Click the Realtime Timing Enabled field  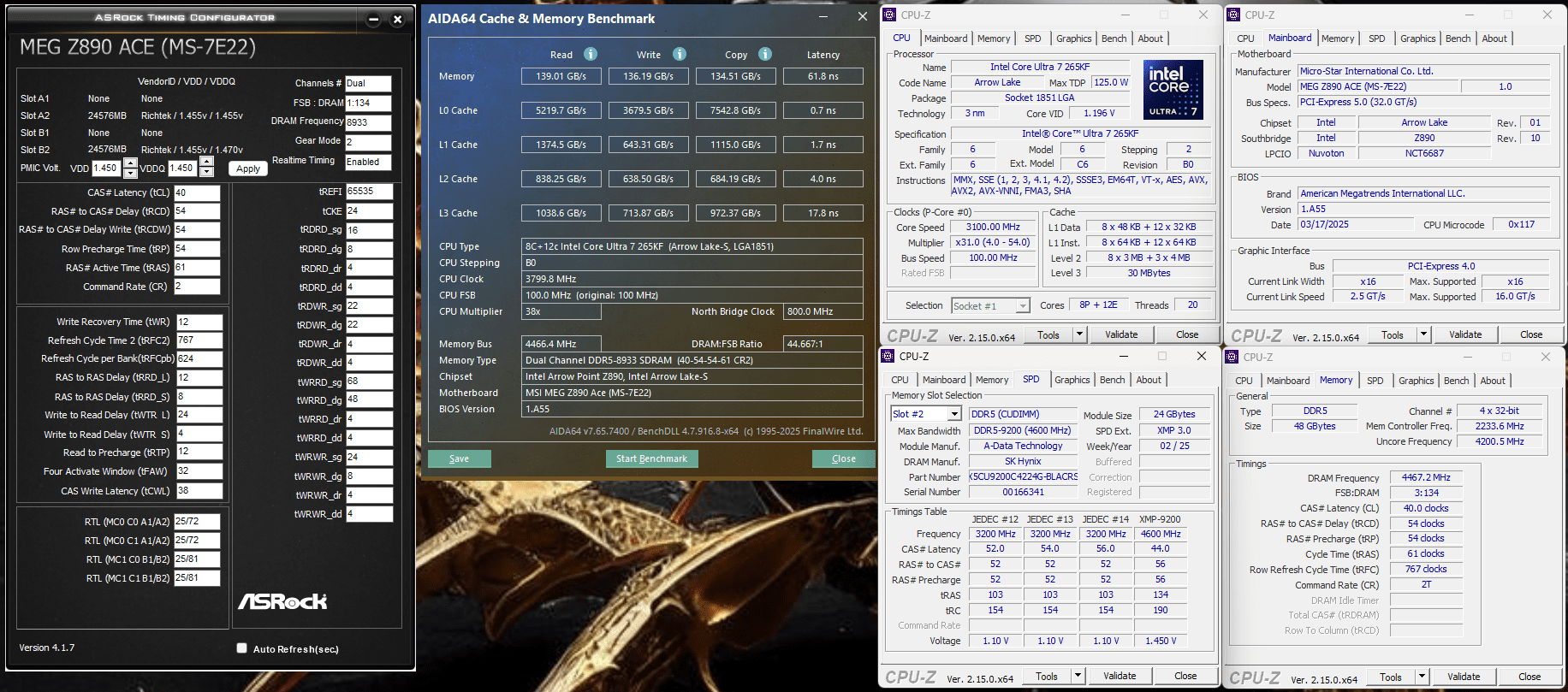368,162
